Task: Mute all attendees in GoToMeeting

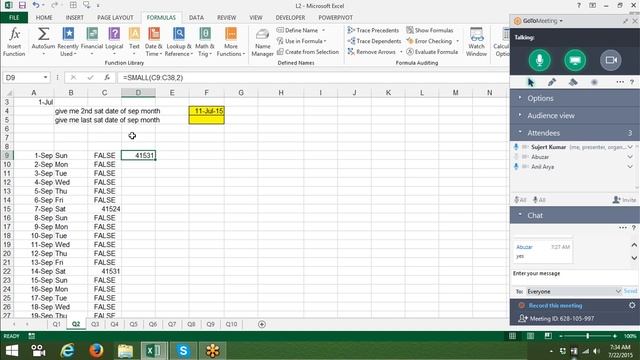Action: tap(520, 200)
